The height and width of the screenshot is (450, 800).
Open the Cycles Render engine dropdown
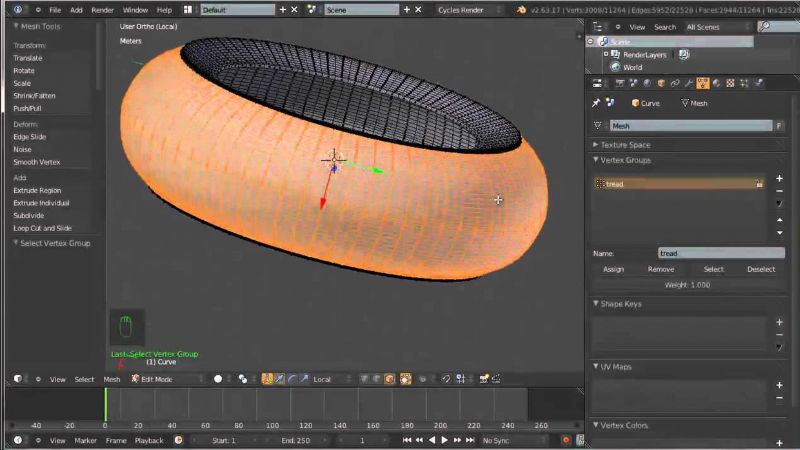click(x=470, y=9)
